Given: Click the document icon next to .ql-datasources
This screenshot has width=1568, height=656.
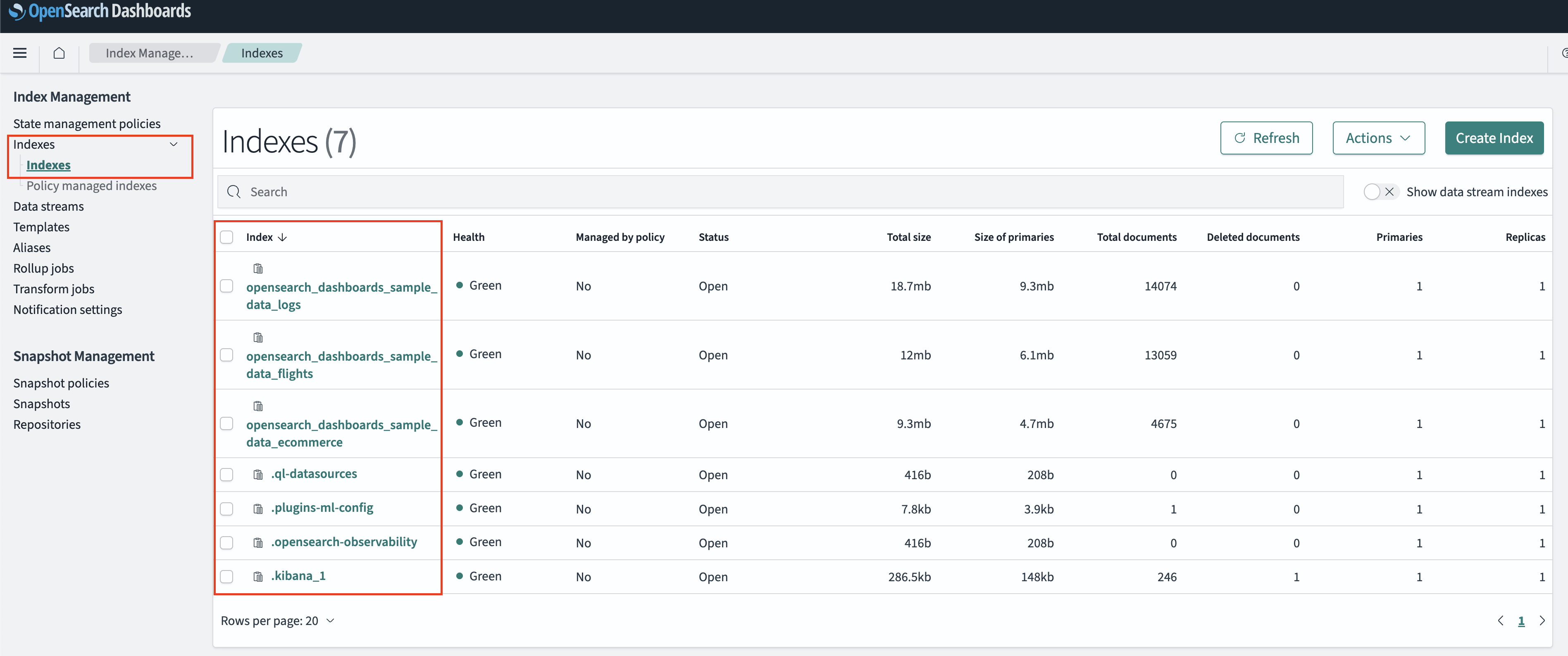Looking at the screenshot, I should [x=258, y=473].
